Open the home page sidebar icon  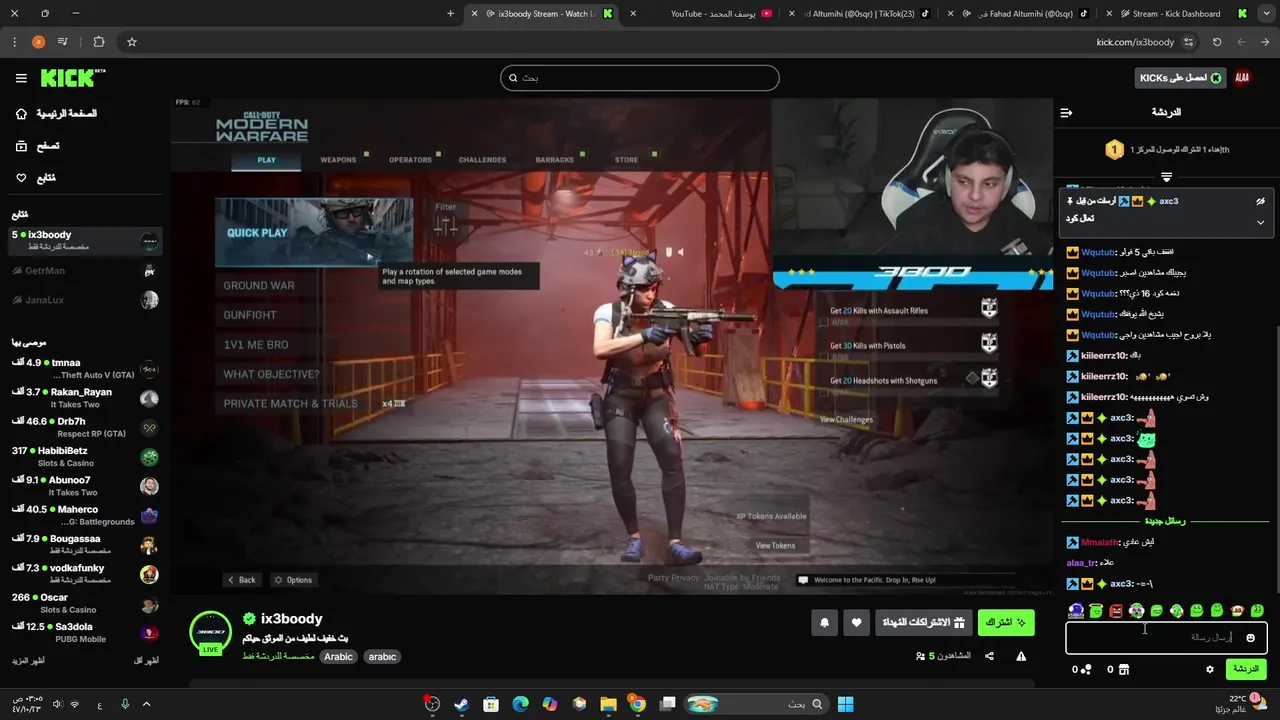coord(21,114)
